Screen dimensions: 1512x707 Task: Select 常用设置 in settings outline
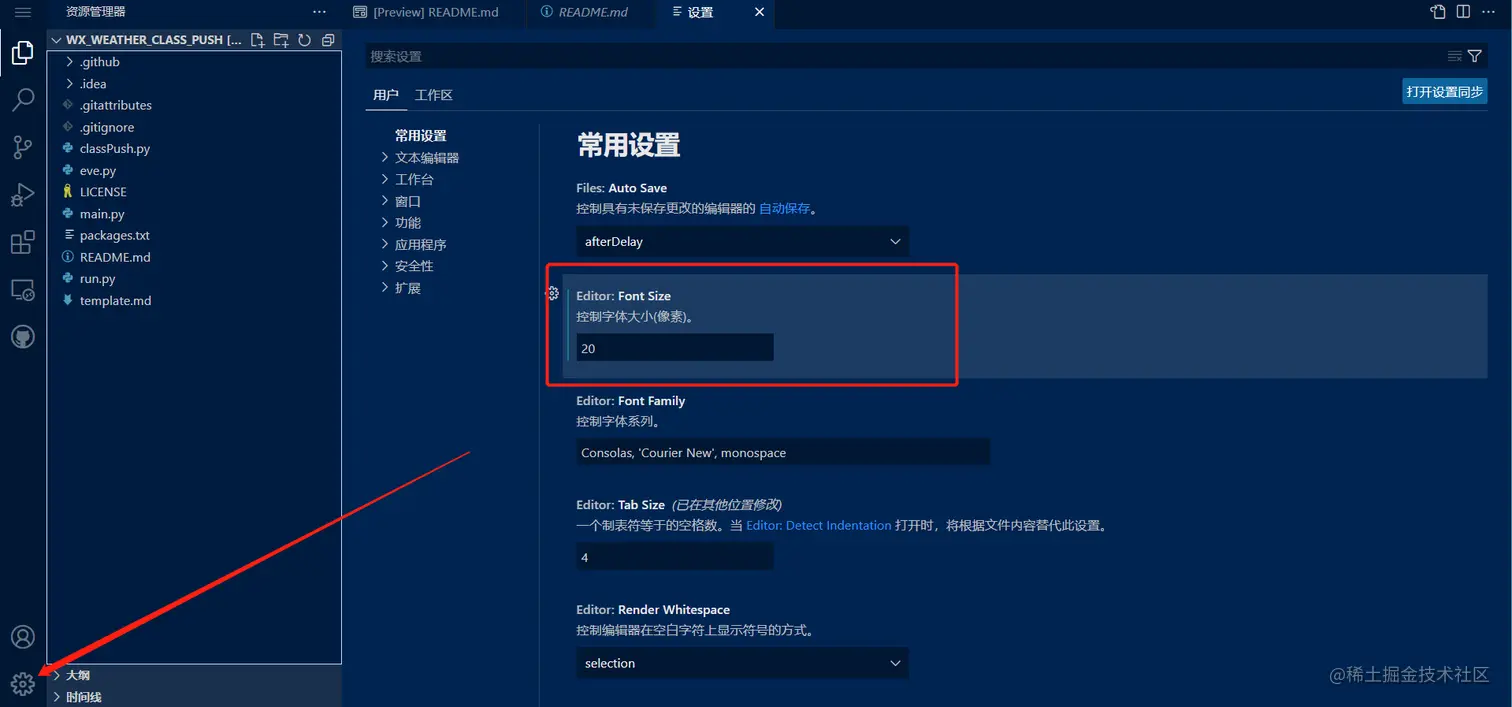[420, 136]
